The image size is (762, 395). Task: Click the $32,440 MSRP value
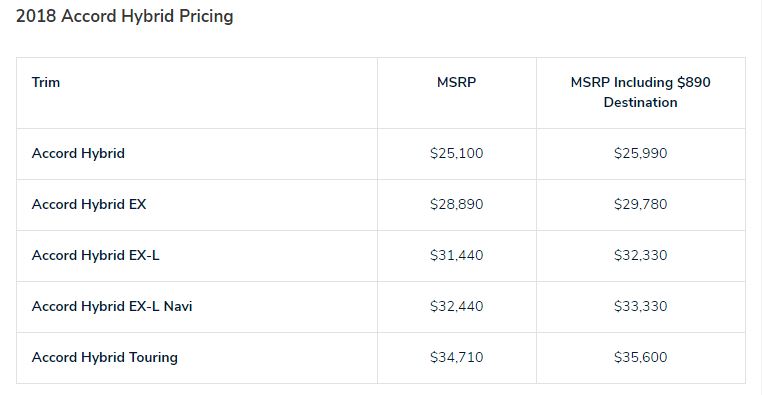pyautogui.click(x=456, y=307)
